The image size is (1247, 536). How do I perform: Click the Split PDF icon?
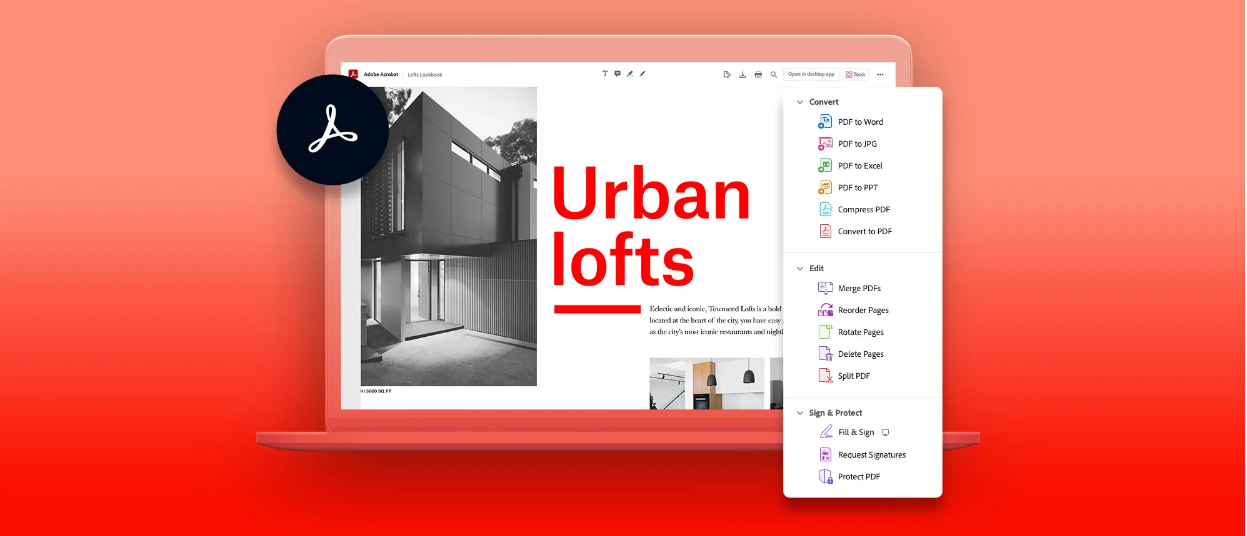coord(825,376)
